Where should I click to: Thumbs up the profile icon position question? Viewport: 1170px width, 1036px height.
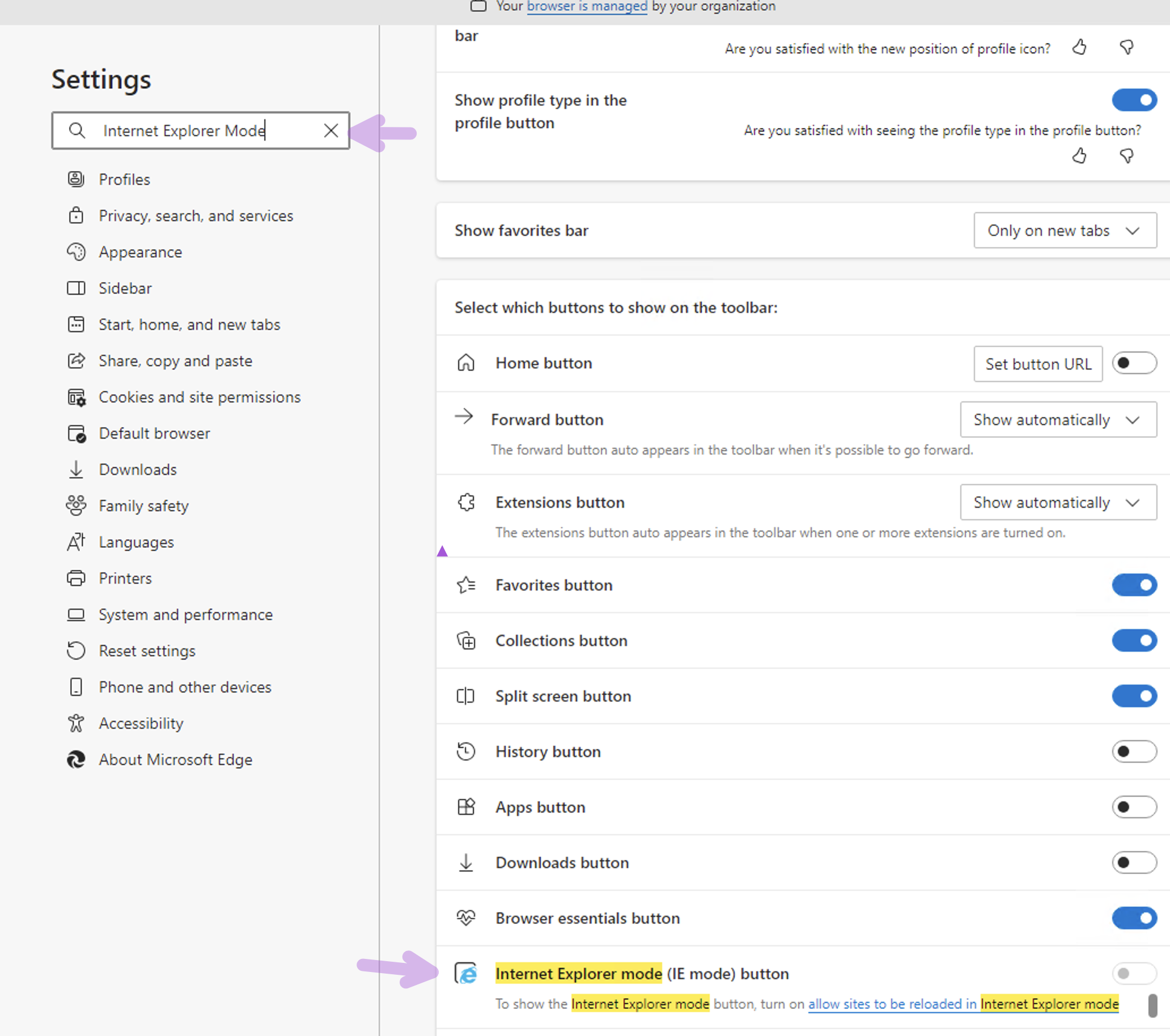point(1079,47)
